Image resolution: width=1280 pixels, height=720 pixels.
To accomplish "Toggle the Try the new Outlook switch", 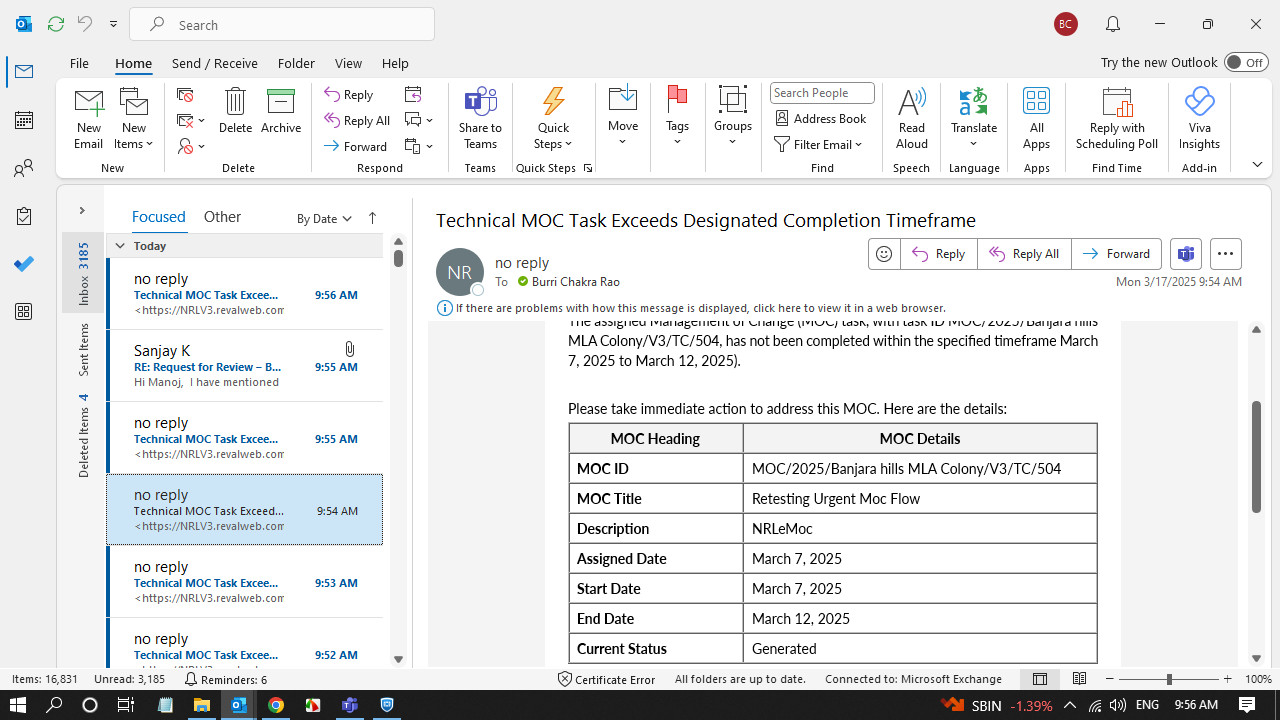I will [1246, 62].
